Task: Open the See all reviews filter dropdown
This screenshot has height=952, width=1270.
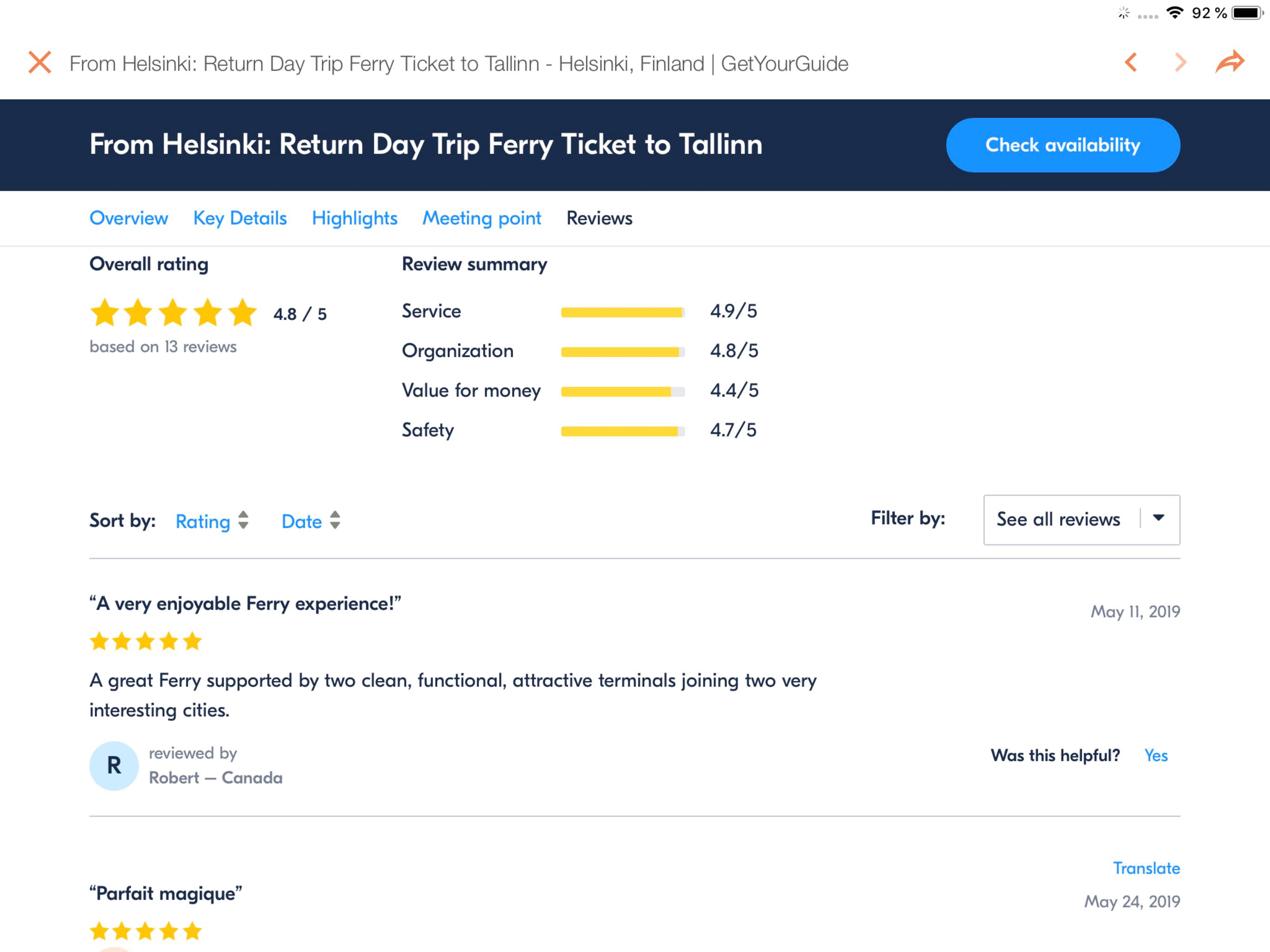Action: pos(1082,520)
